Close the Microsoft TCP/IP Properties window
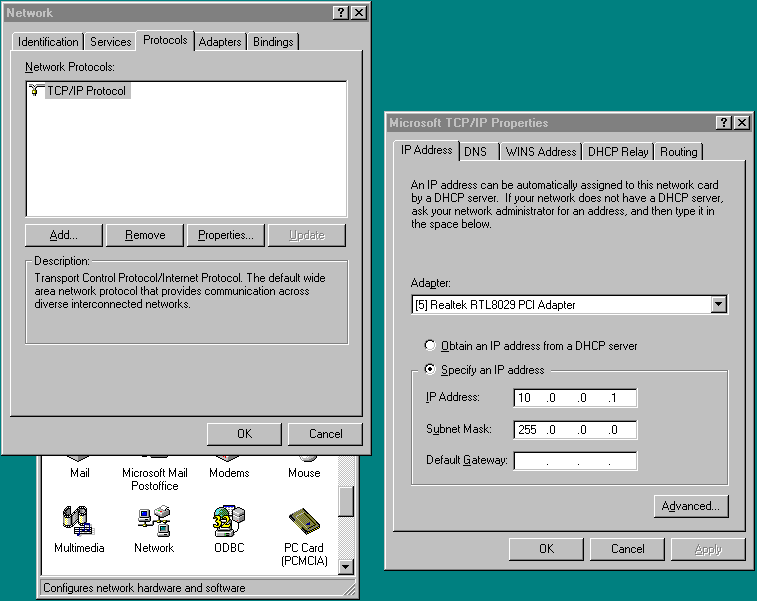Image resolution: width=757 pixels, height=601 pixels. [742, 123]
